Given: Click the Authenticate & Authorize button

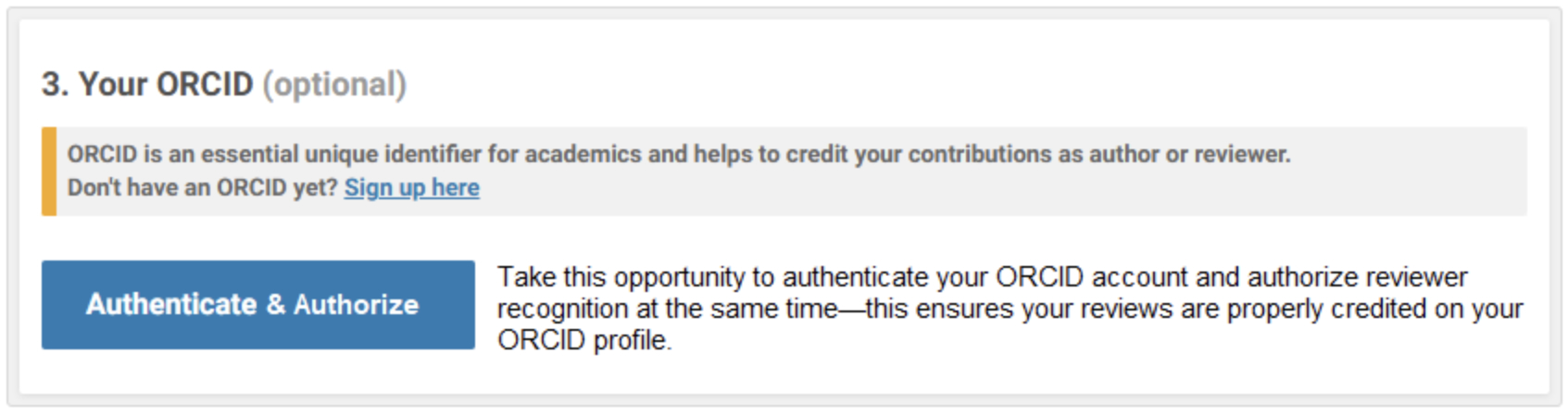Looking at the screenshot, I should coord(257,304).
